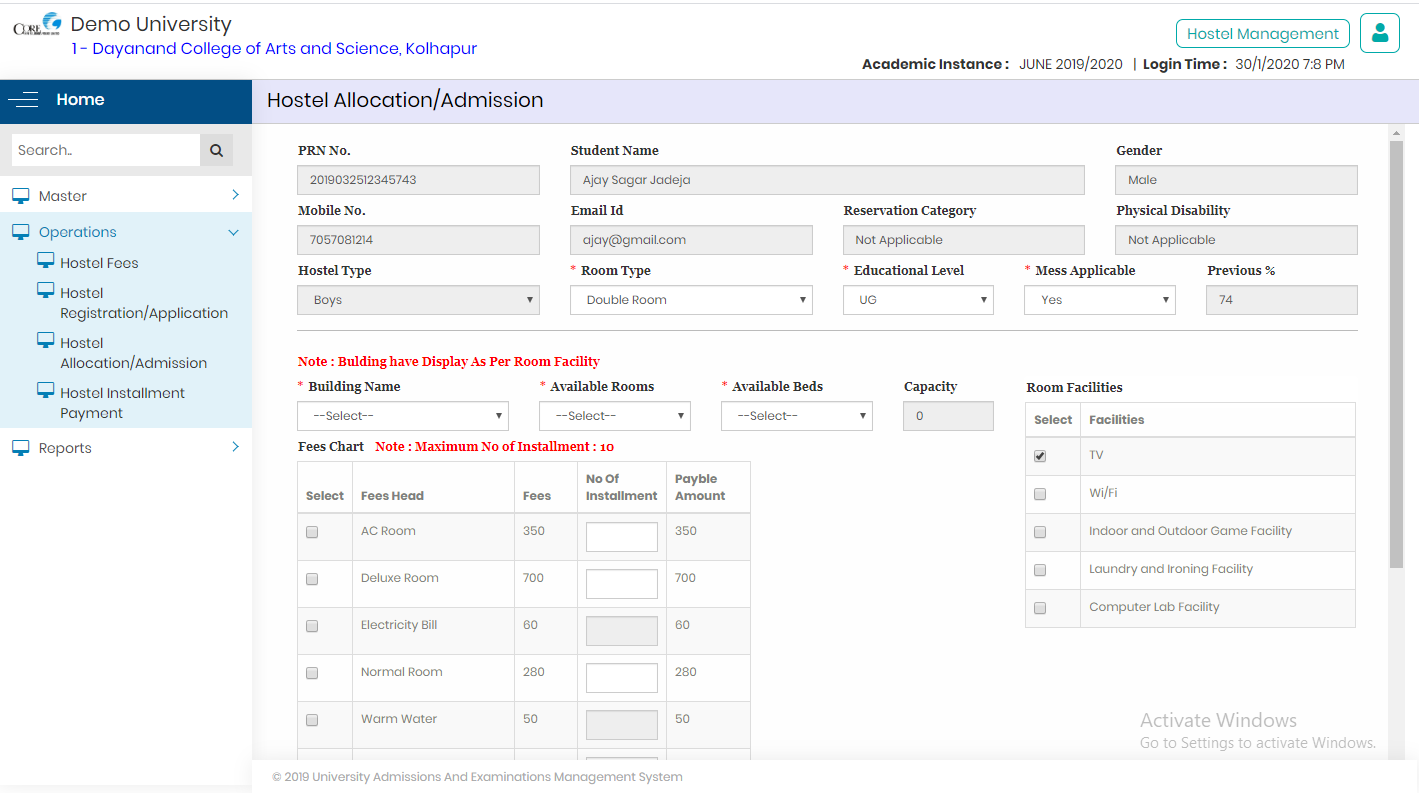This screenshot has height=793, width=1419.
Task: Click the No Of Installment field for Deluxe Room
Action: [x=621, y=583]
